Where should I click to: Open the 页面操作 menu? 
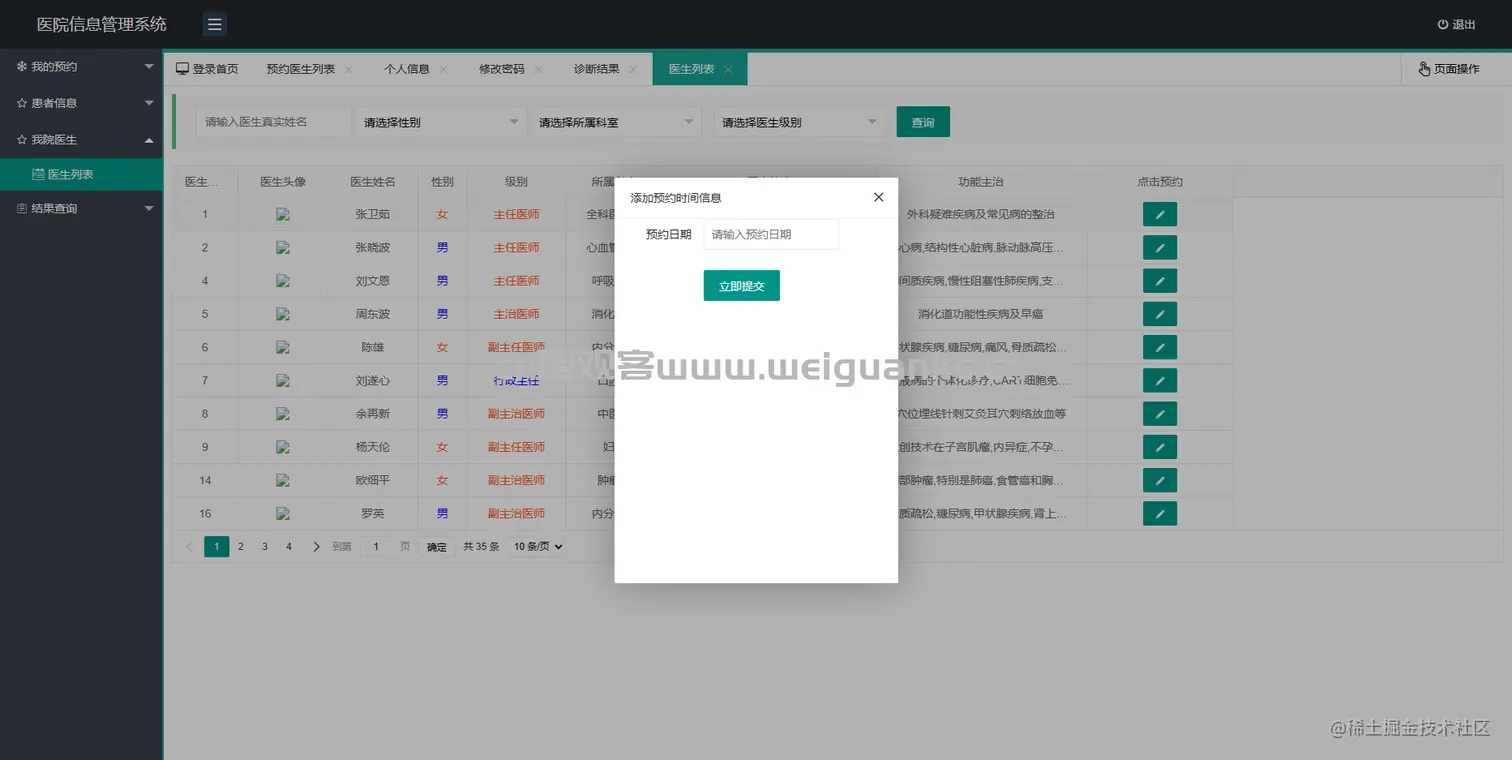1449,69
